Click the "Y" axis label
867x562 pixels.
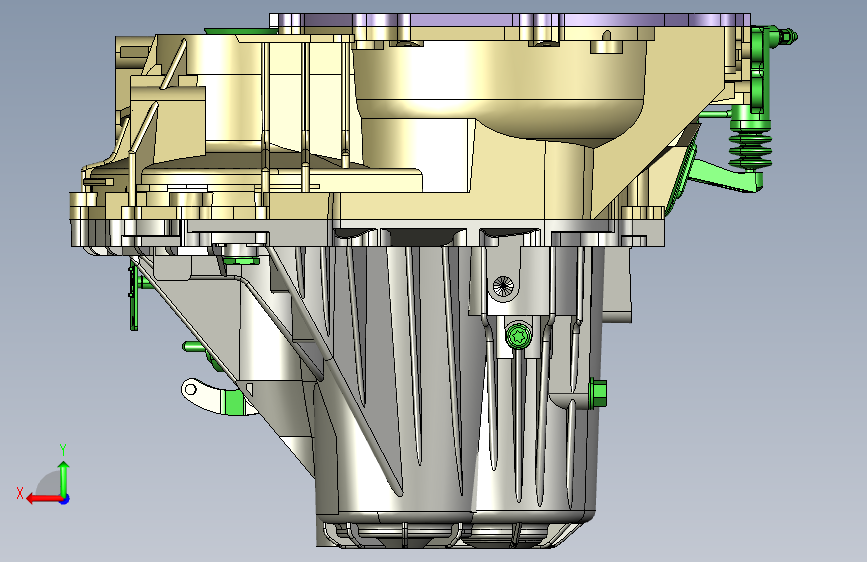tap(63, 450)
